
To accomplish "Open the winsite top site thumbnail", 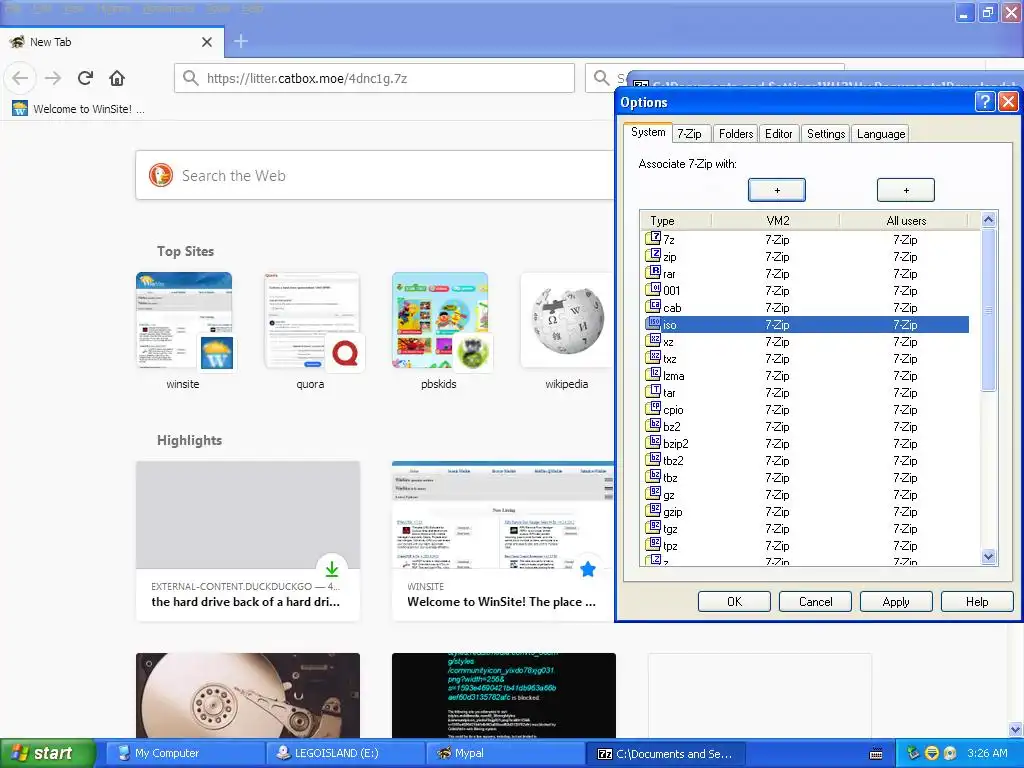I will tap(184, 320).
